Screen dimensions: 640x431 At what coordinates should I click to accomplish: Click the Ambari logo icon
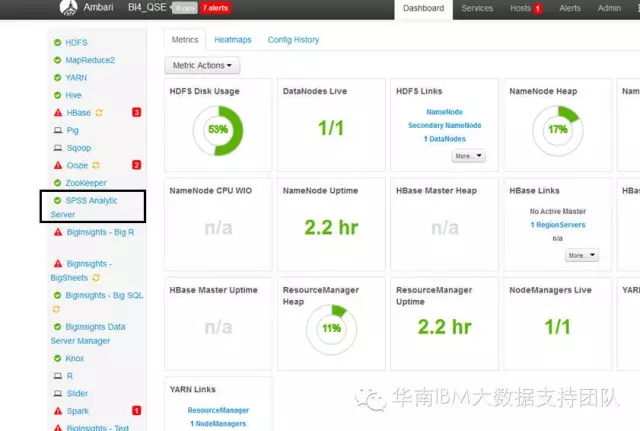[x=68, y=7]
